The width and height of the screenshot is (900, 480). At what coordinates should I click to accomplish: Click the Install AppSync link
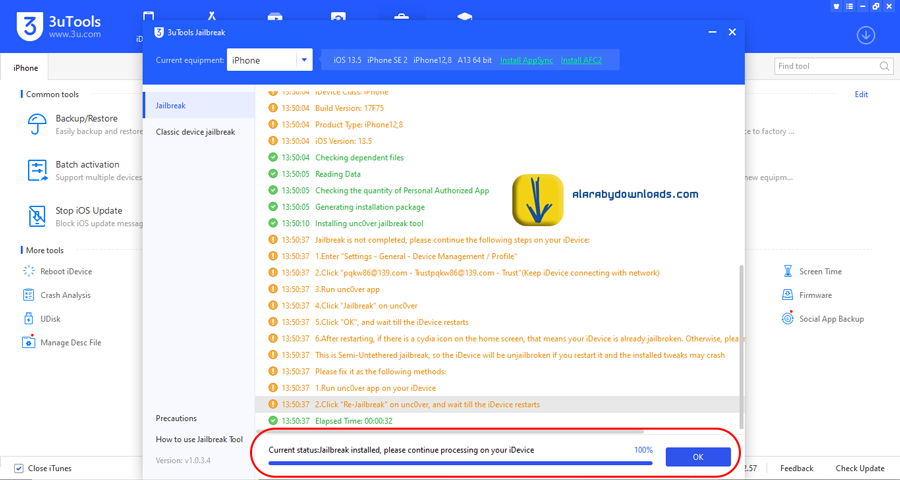coord(526,60)
